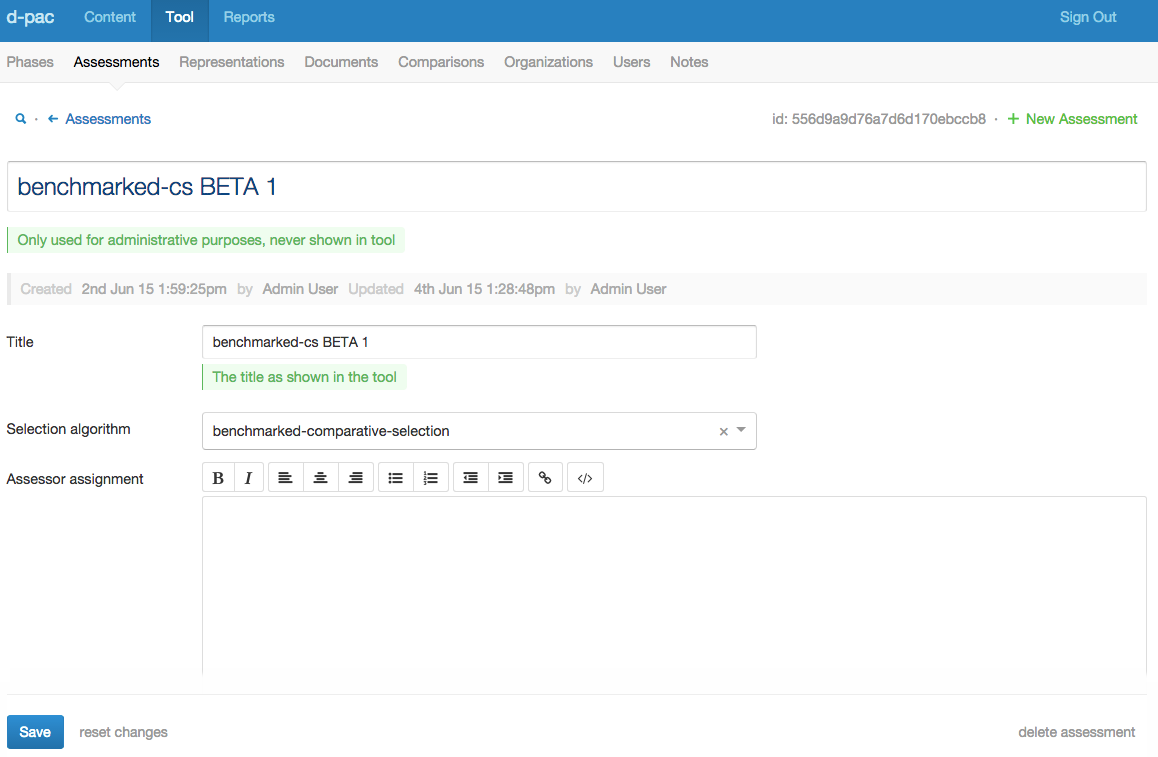Open the Content menu
Viewport: 1158px width, 757px height.
click(109, 17)
